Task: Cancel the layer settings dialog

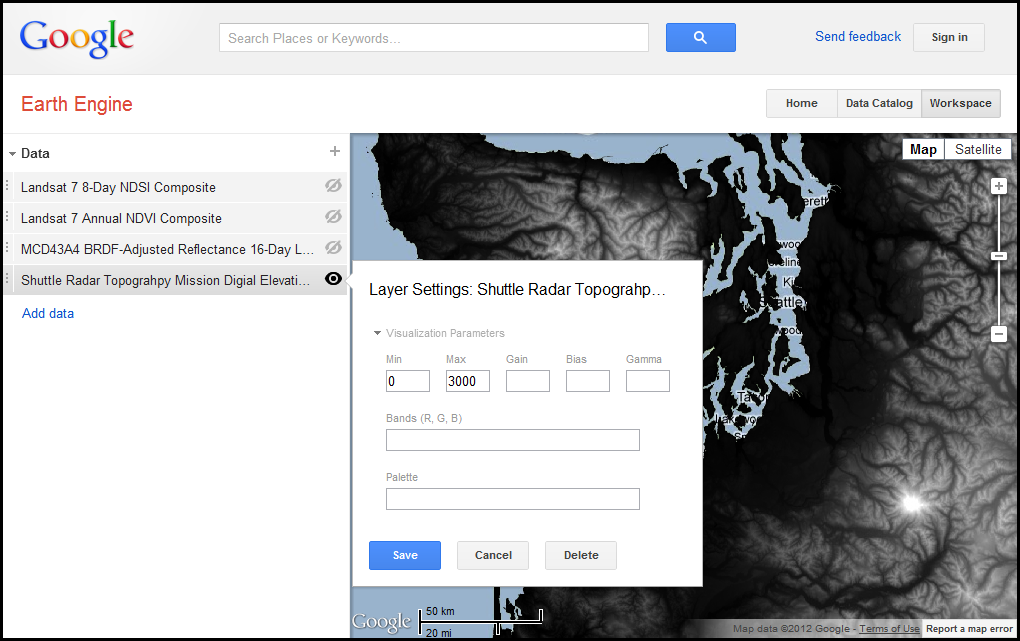Action: (x=493, y=555)
